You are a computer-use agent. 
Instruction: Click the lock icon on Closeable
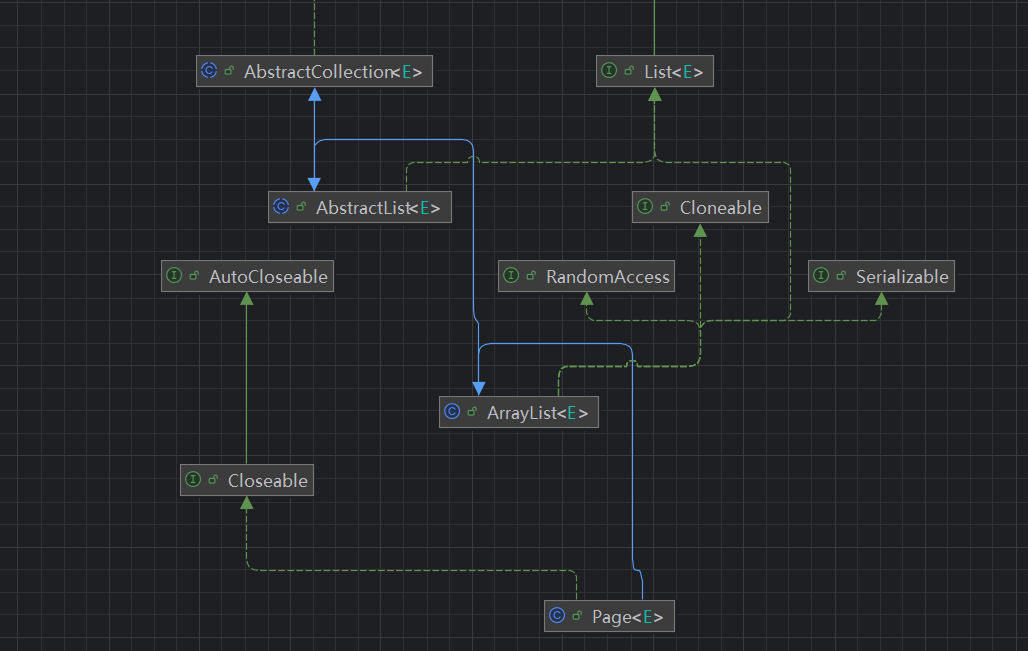(x=212, y=479)
